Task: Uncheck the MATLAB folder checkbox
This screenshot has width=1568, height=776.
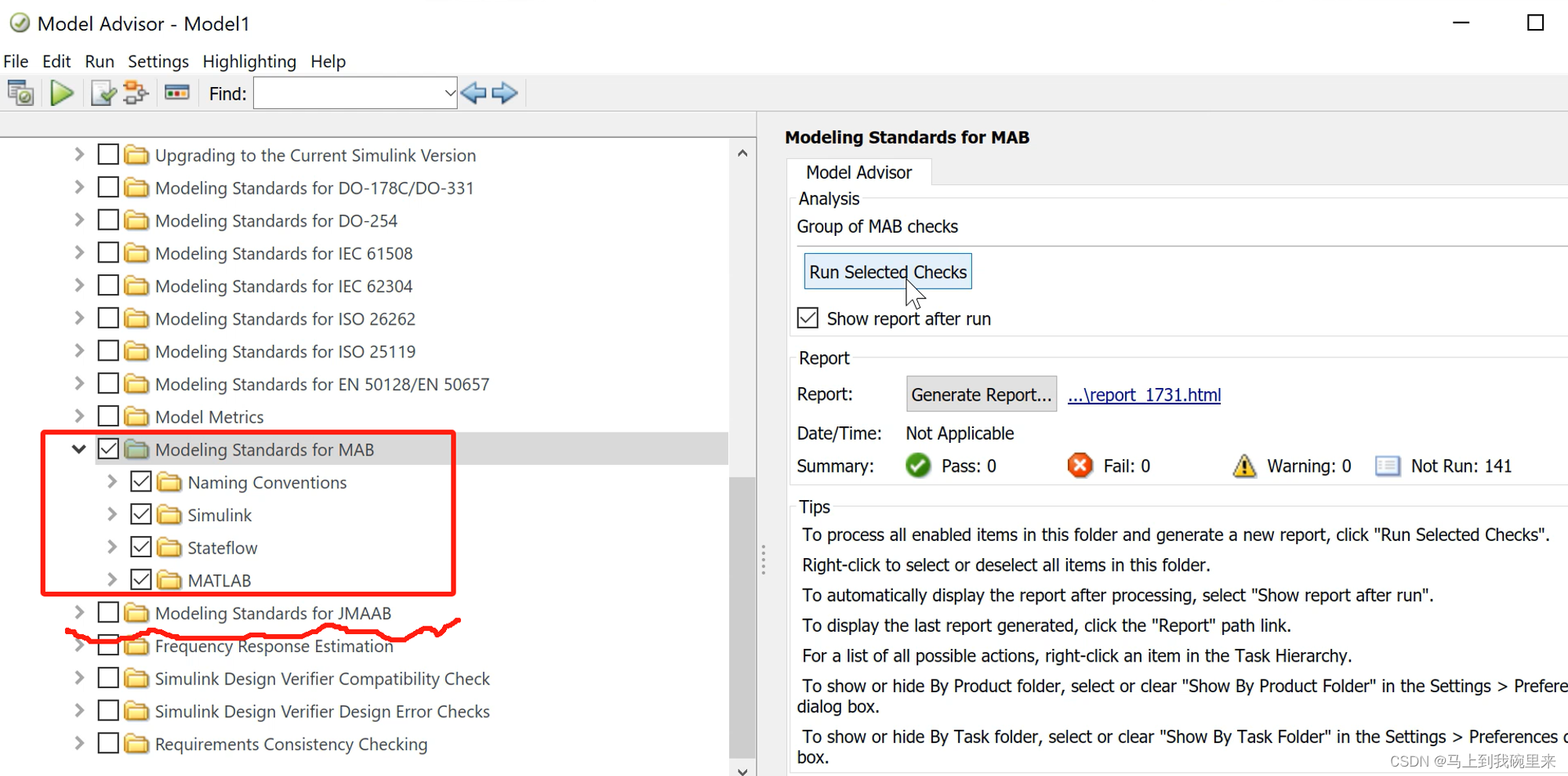Action: (x=141, y=580)
